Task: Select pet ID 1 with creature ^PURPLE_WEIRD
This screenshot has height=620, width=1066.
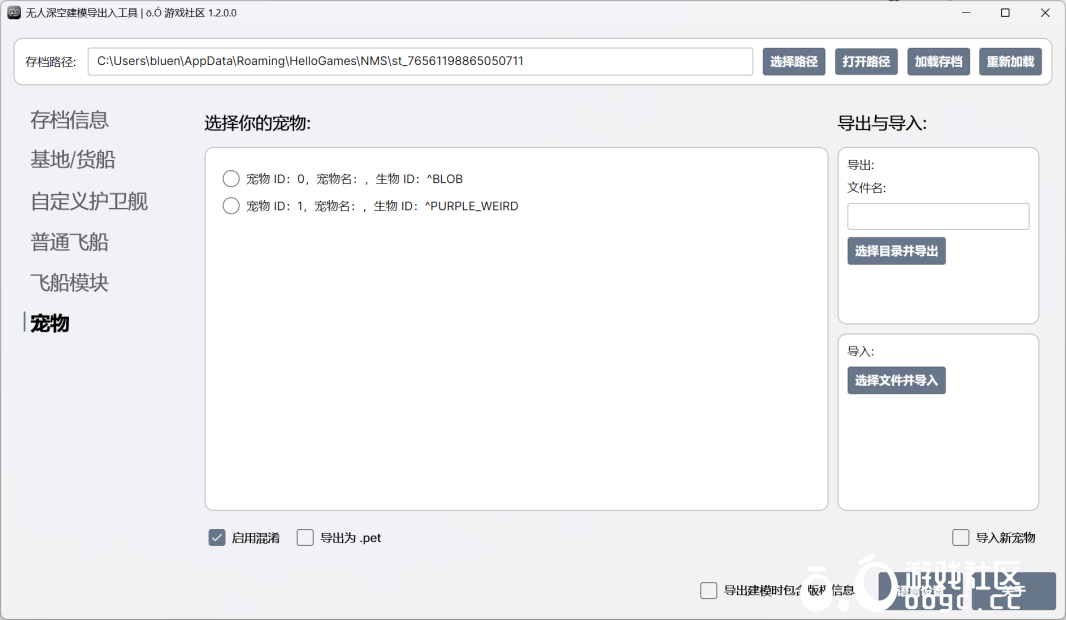Action: 231,206
